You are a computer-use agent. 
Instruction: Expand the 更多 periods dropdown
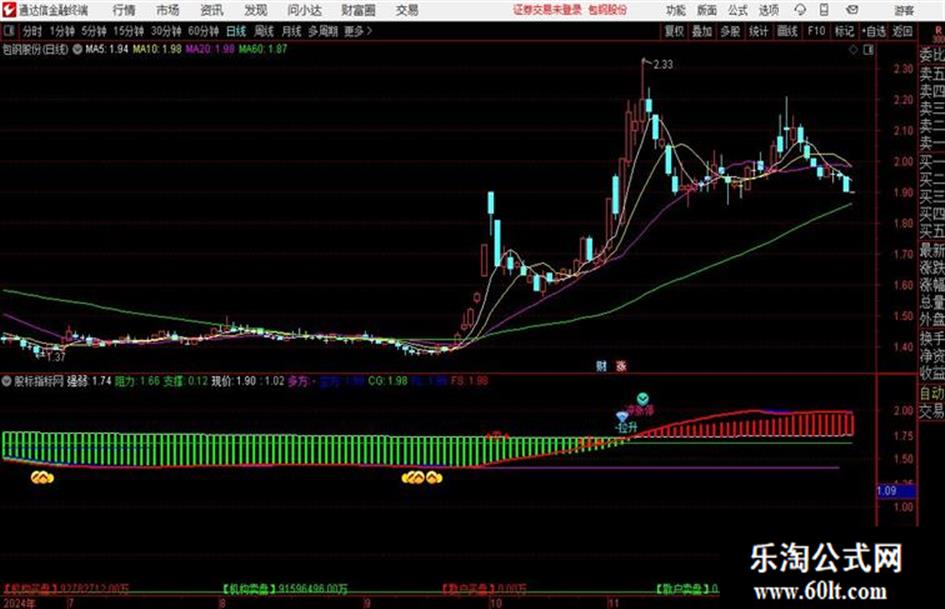pos(358,31)
